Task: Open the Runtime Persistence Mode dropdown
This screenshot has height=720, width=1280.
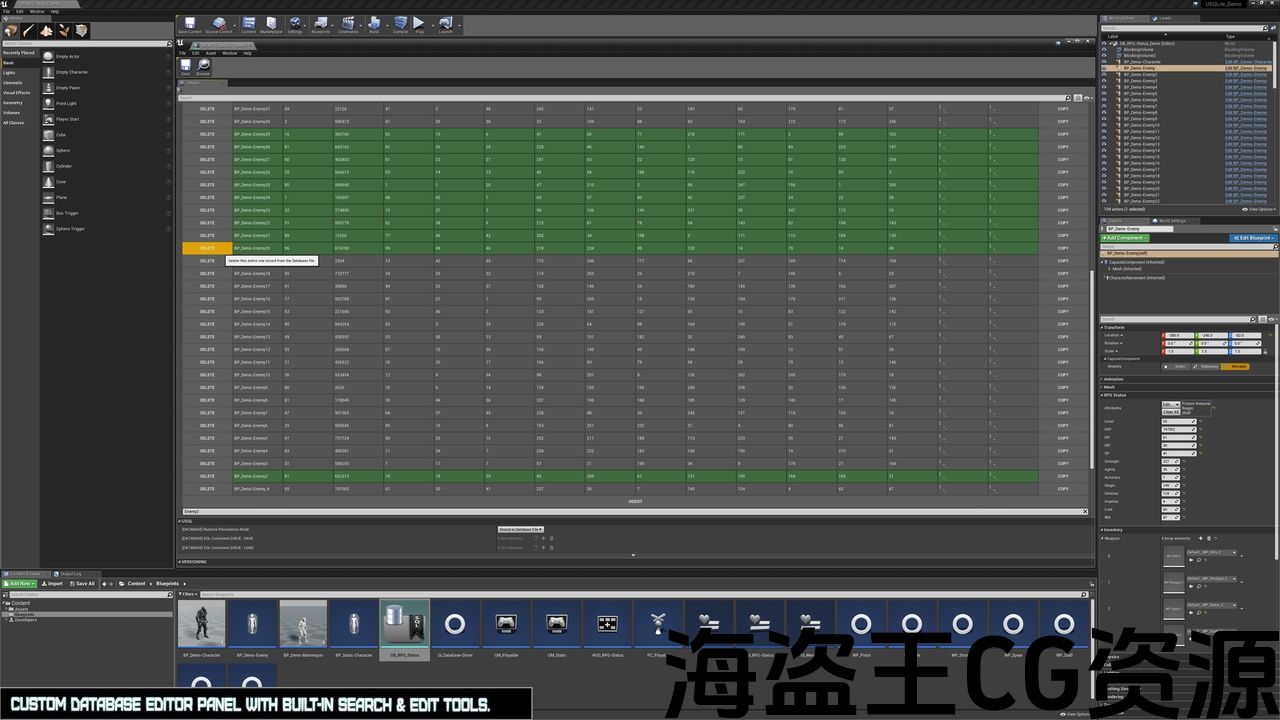Action: 521,529
